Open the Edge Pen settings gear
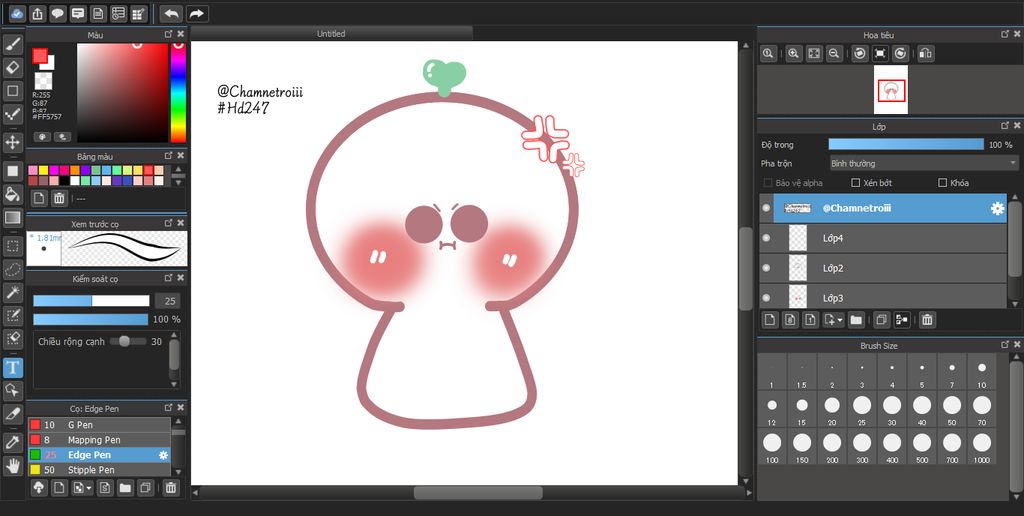 click(x=163, y=455)
